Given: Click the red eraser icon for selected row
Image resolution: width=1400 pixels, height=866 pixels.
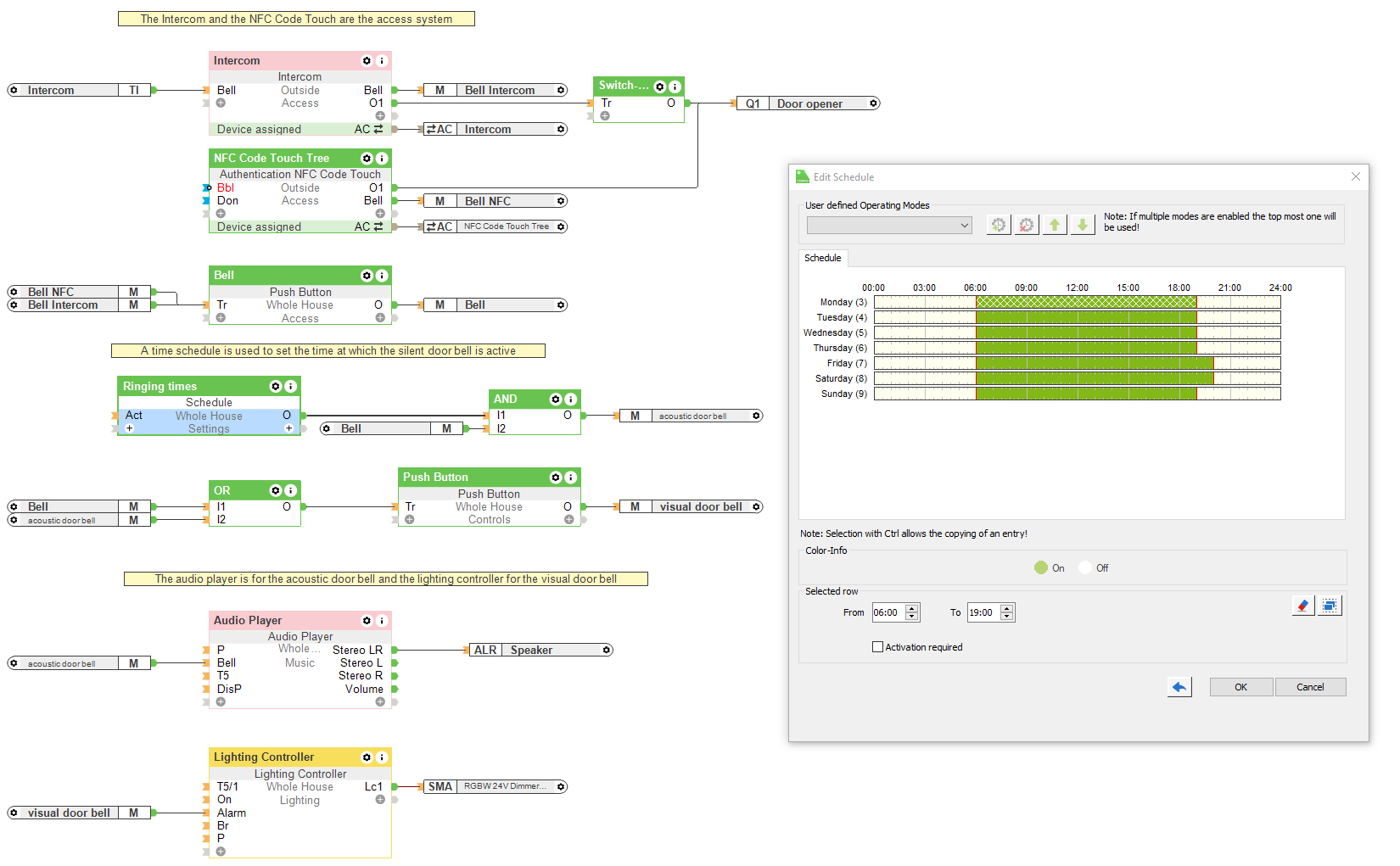Looking at the screenshot, I should point(1302,606).
